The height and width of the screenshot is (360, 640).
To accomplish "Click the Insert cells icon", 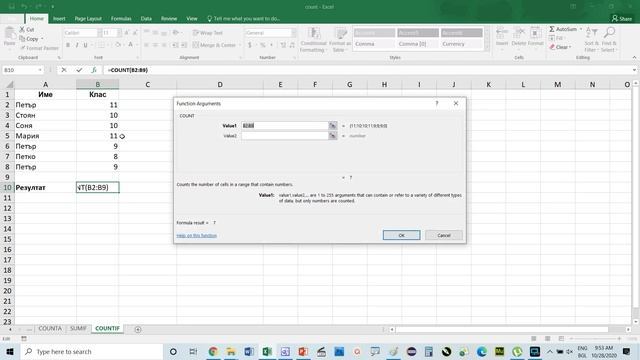I will 502,33.
